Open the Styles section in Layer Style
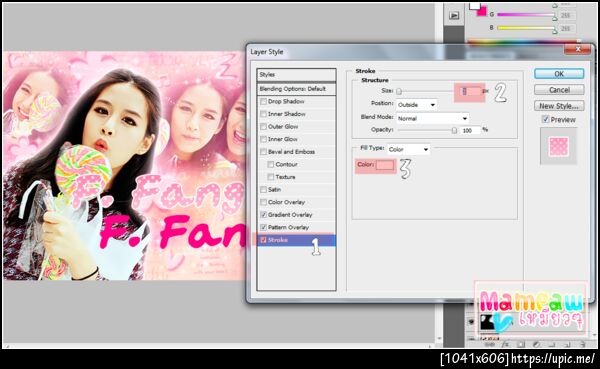600x369 pixels. [x=296, y=75]
